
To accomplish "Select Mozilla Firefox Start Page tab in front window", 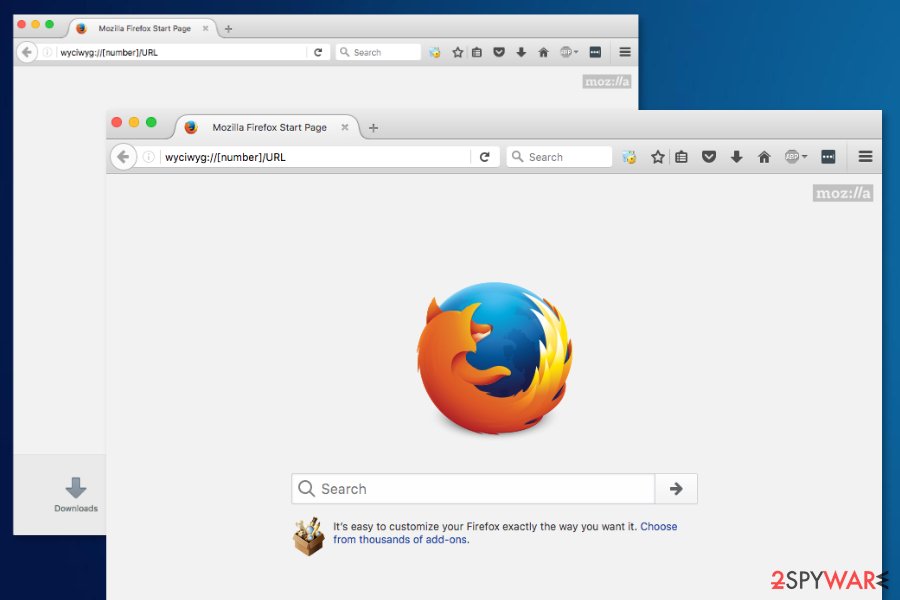I will 267,127.
